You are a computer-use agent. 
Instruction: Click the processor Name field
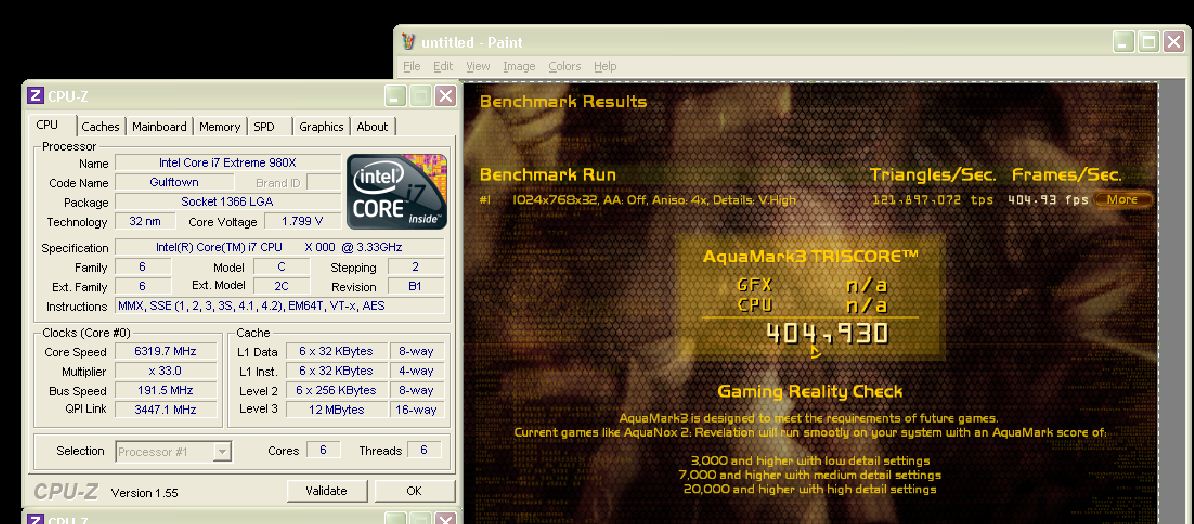click(227, 163)
